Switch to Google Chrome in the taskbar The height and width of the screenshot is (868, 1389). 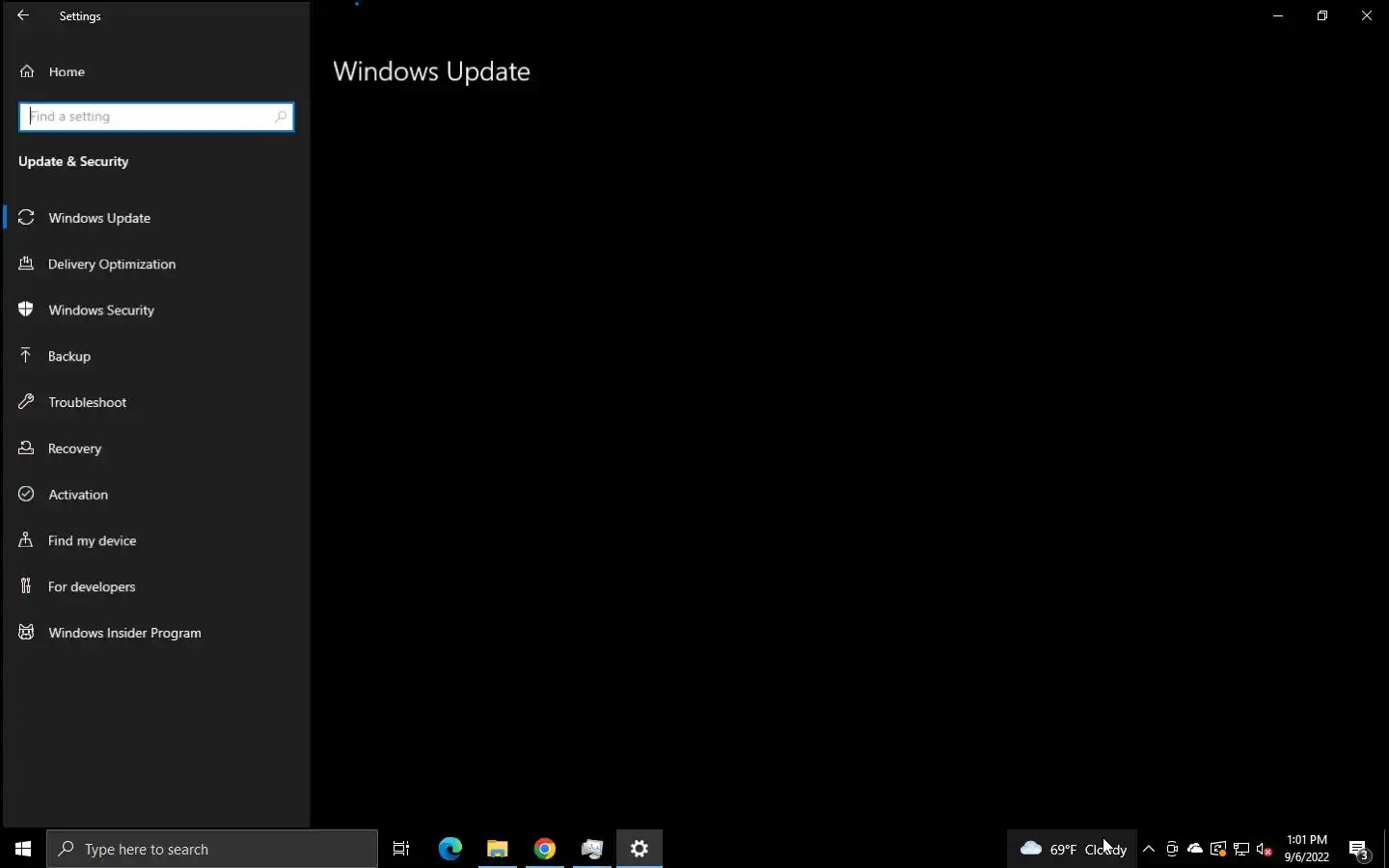tap(545, 849)
